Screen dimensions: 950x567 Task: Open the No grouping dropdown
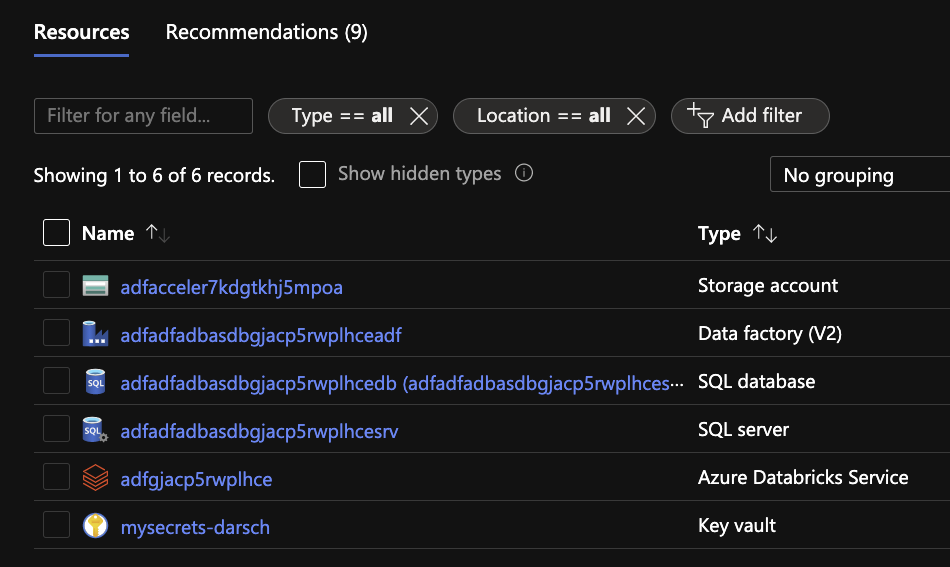click(x=860, y=174)
